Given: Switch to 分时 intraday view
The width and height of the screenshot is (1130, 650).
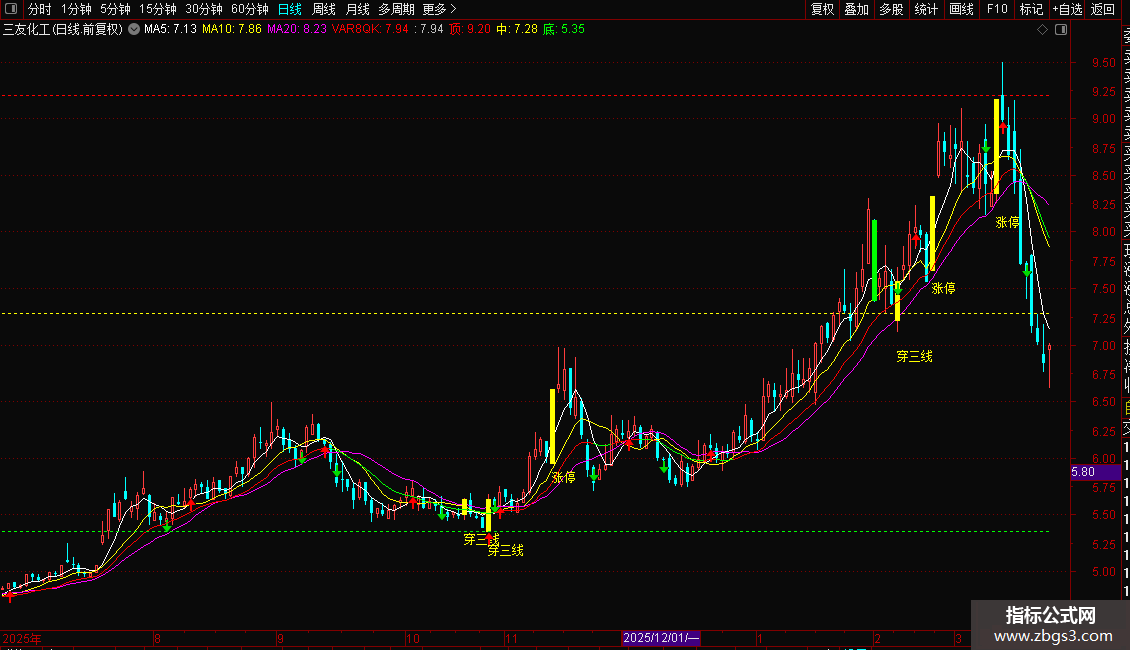Looking at the screenshot, I should (x=40, y=9).
